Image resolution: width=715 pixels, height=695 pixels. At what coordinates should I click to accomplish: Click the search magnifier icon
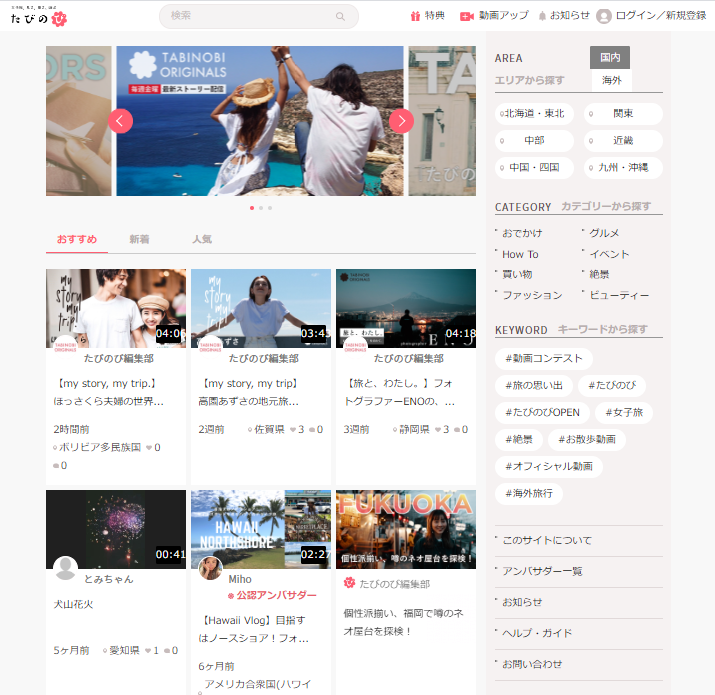[341, 16]
